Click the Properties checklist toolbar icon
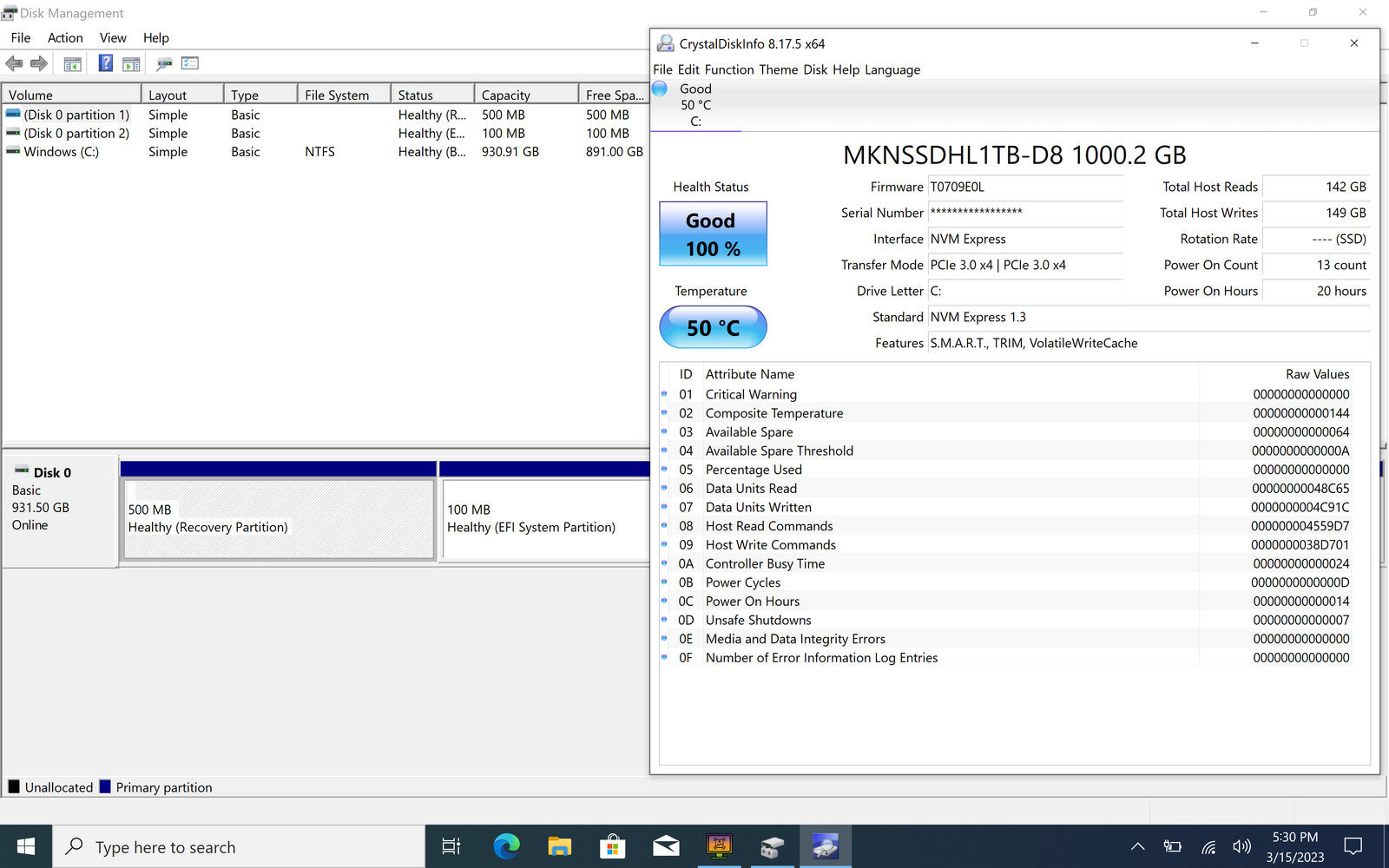Viewport: 1389px width, 868px height. 190,62
